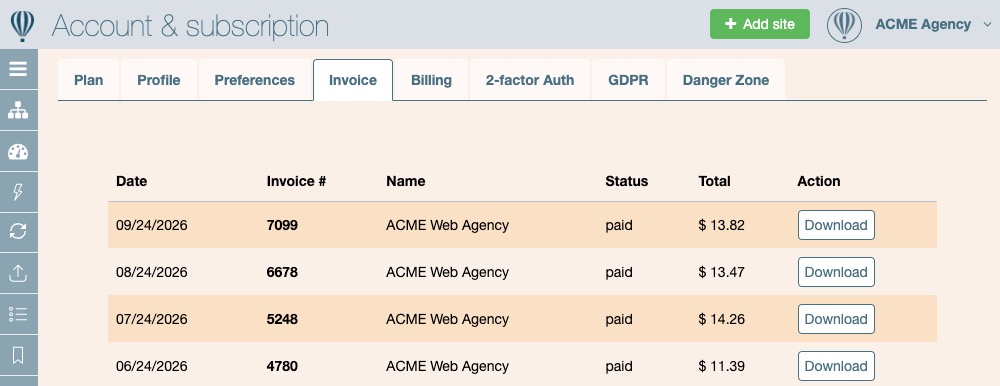Click the Total column header
Image resolution: width=1000 pixels, height=386 pixels.
pyautogui.click(x=714, y=181)
